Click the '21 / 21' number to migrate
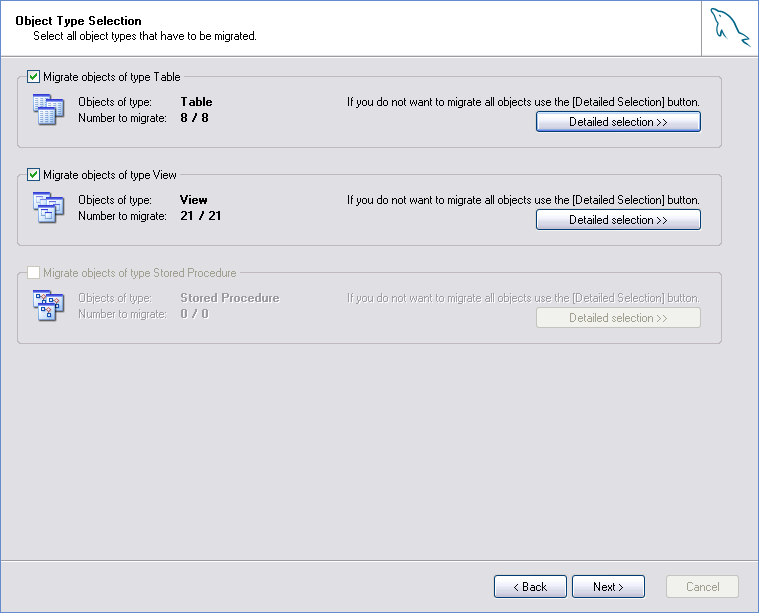Viewport: 759px width, 613px height. pyautogui.click(x=201, y=215)
